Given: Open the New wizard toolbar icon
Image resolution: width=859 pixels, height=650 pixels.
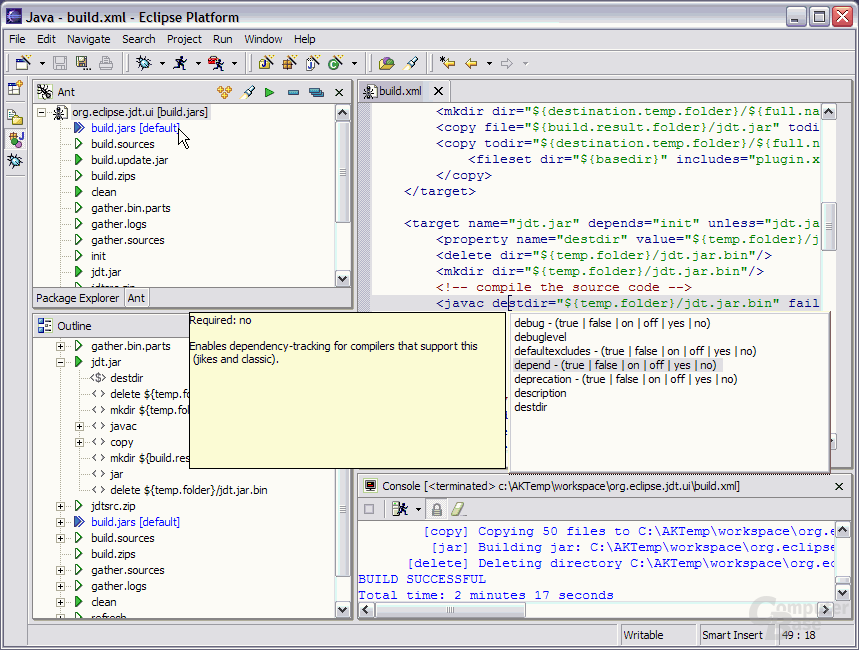Looking at the screenshot, I should point(23,63).
